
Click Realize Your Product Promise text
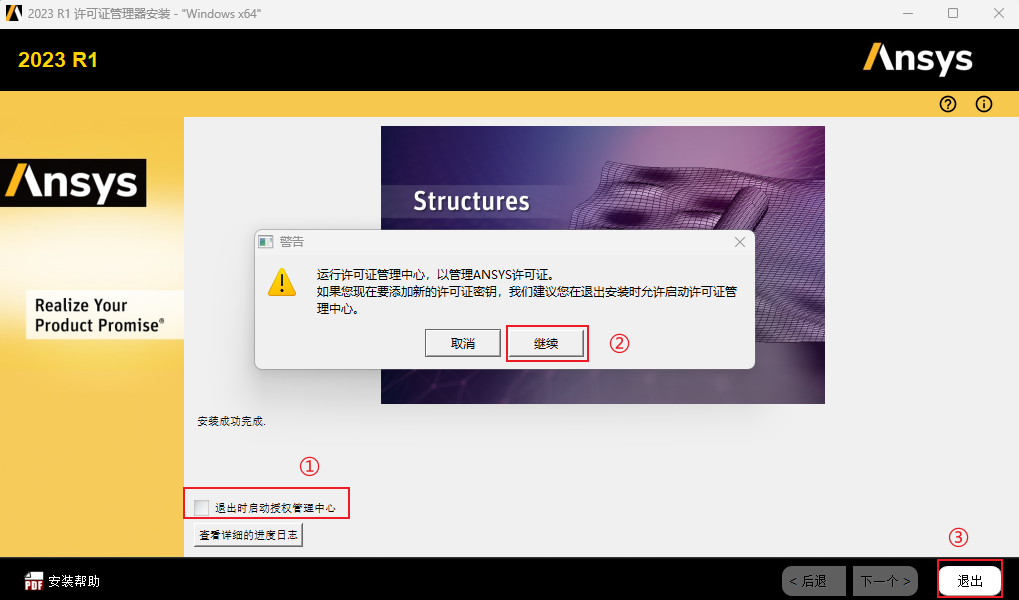point(99,315)
